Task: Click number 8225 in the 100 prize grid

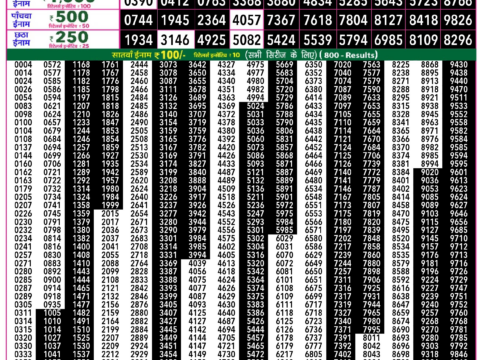Action: coord(401,64)
